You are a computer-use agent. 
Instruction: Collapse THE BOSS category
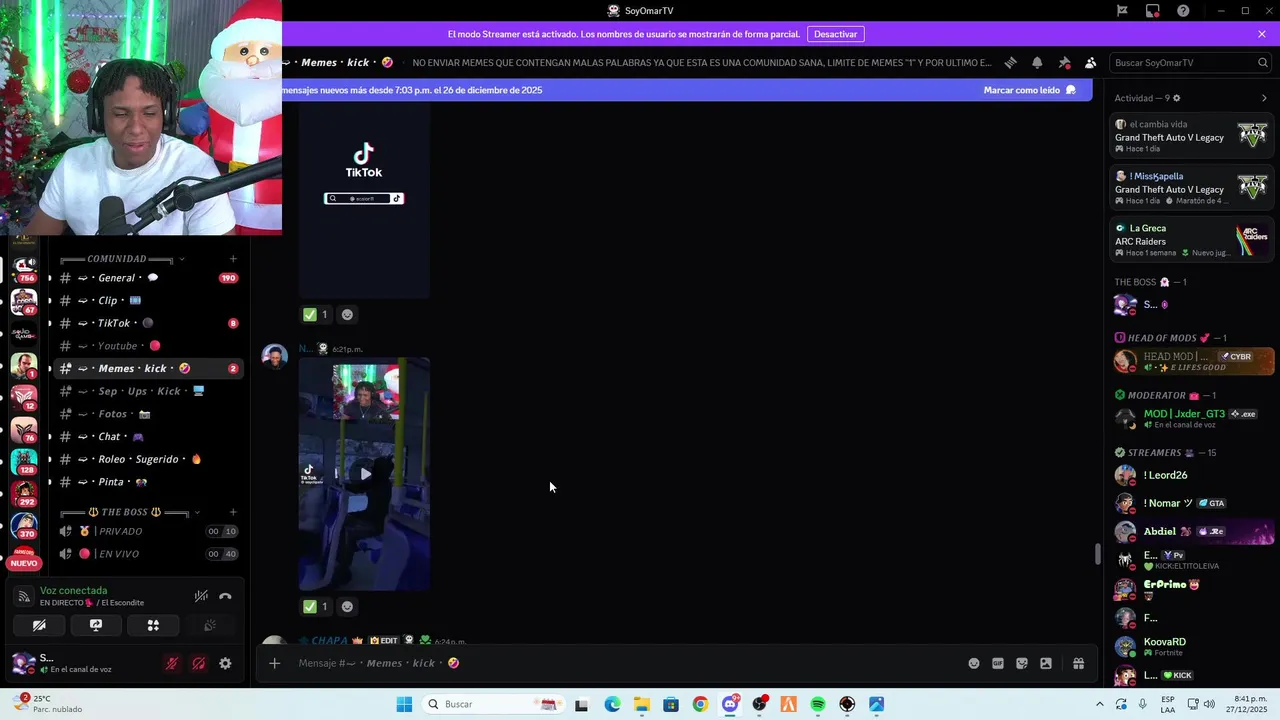(125, 512)
